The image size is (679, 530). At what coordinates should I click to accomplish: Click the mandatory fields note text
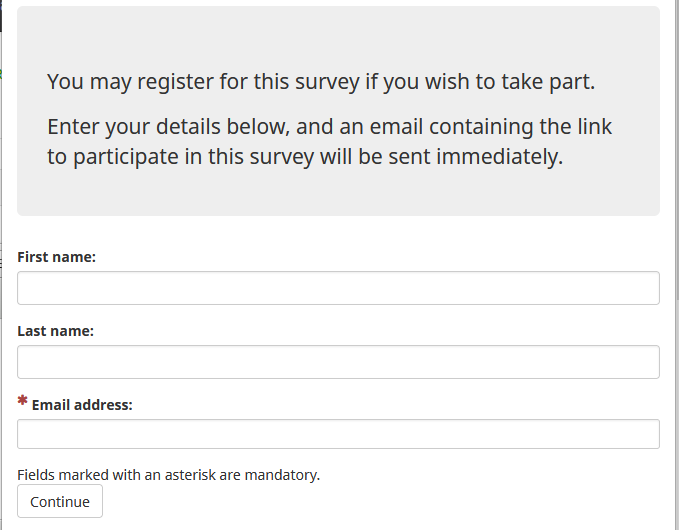pos(168,475)
